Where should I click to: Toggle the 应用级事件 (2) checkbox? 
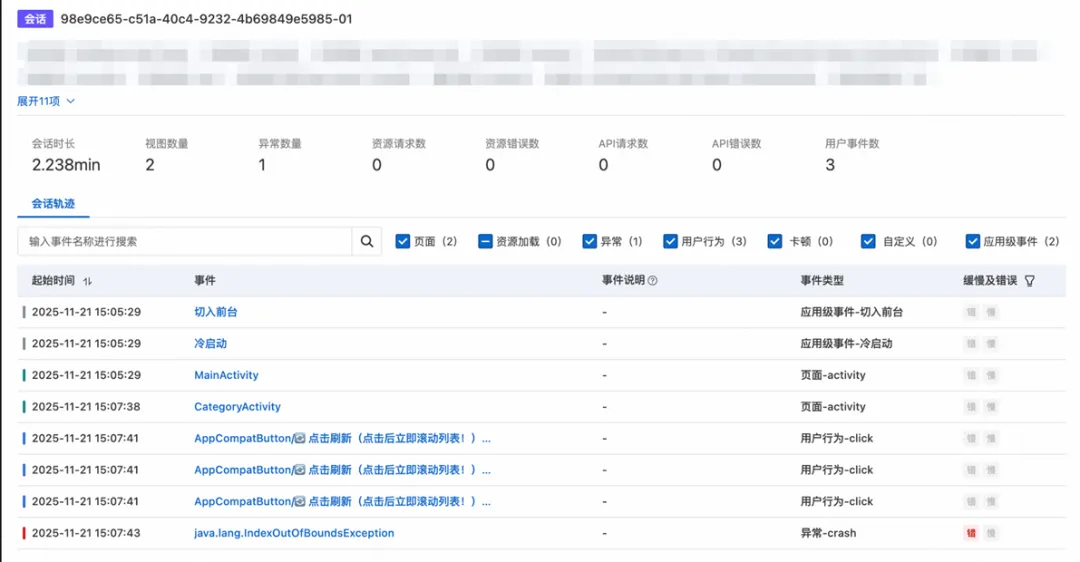tap(973, 241)
